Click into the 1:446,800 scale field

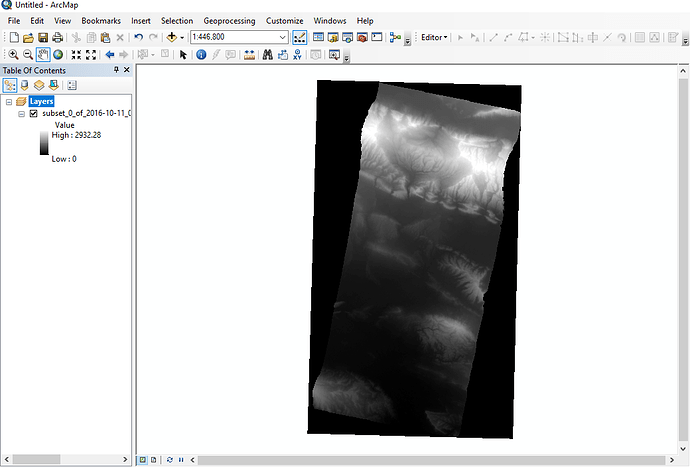[x=234, y=37]
